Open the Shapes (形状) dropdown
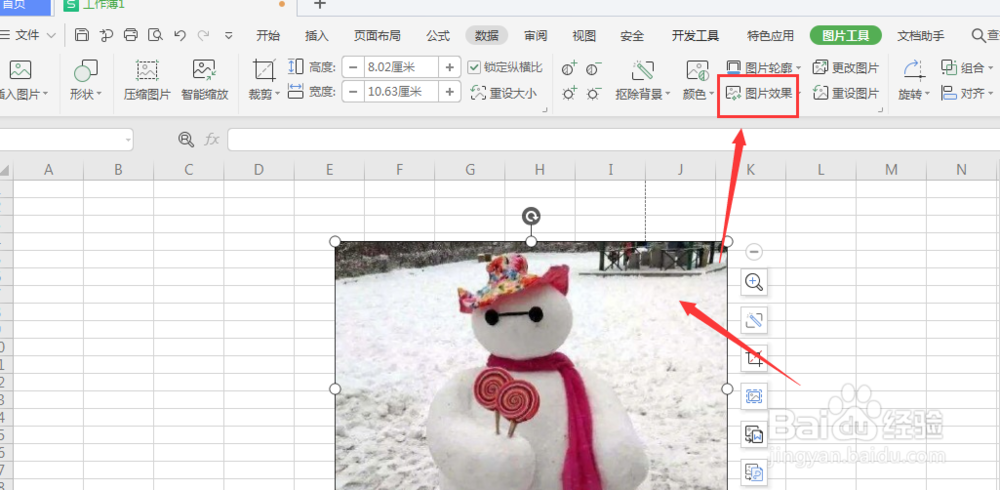Viewport: 1000px width, 490px height. (x=86, y=94)
